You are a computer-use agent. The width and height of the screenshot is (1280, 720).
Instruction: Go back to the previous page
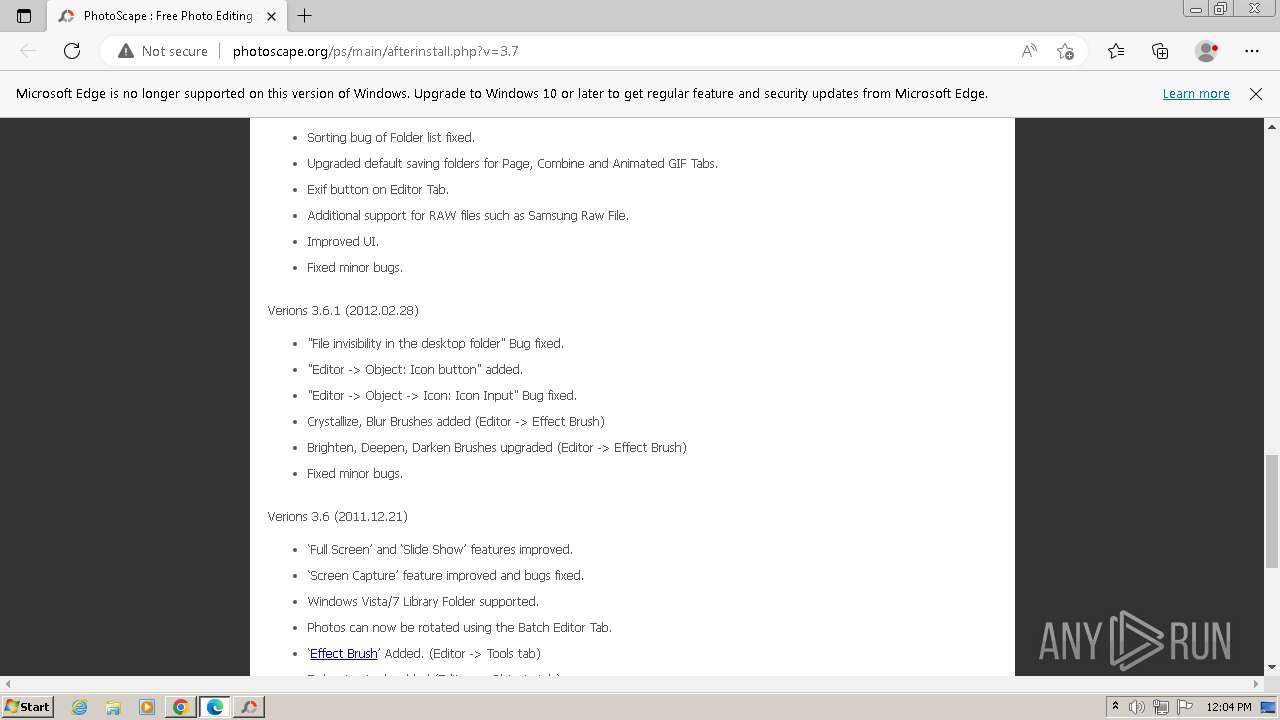click(28, 51)
